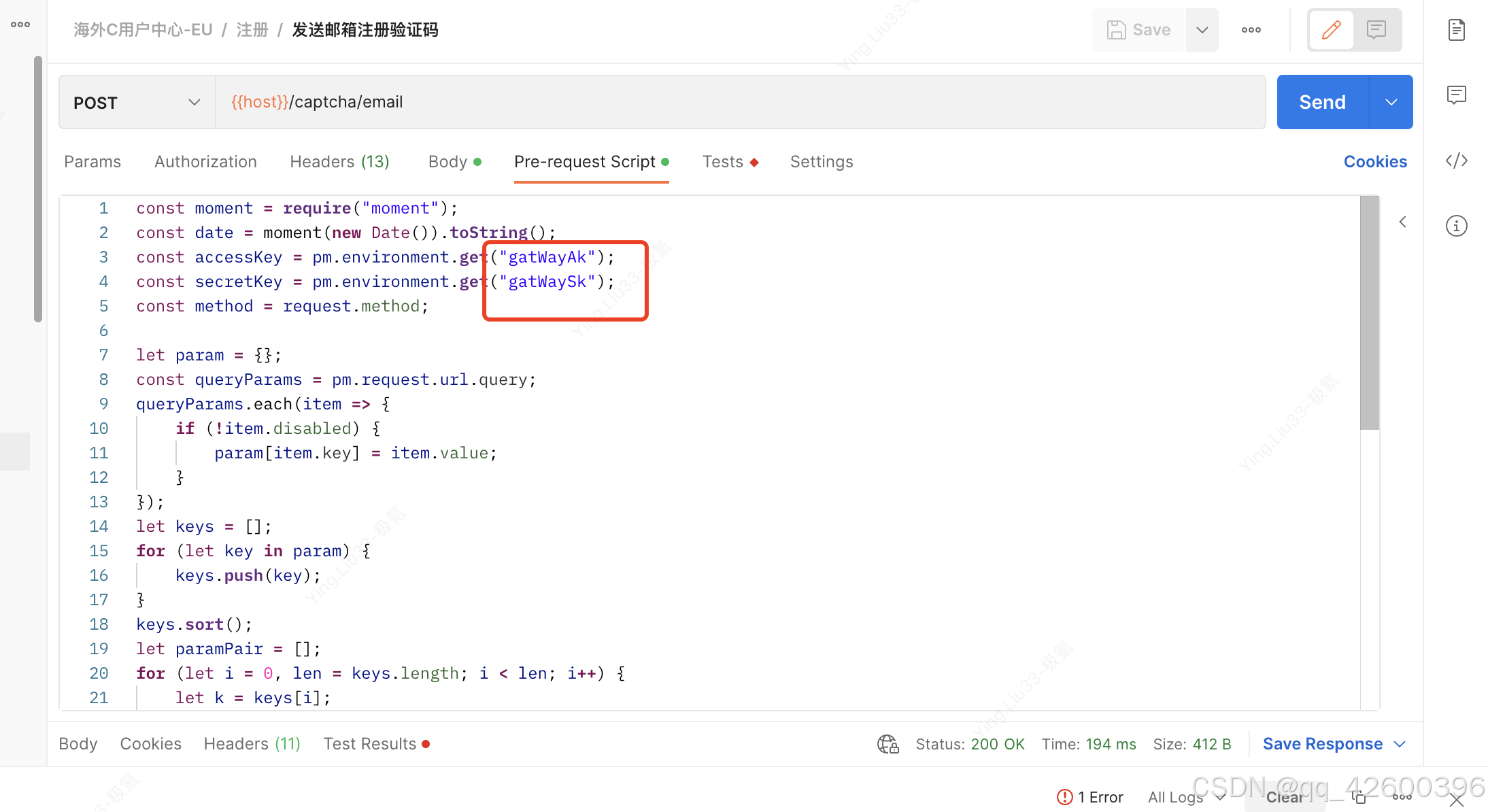The height and width of the screenshot is (812, 1488).
Task: Open the documentation icon in right sidebar
Action: pos(1456,30)
